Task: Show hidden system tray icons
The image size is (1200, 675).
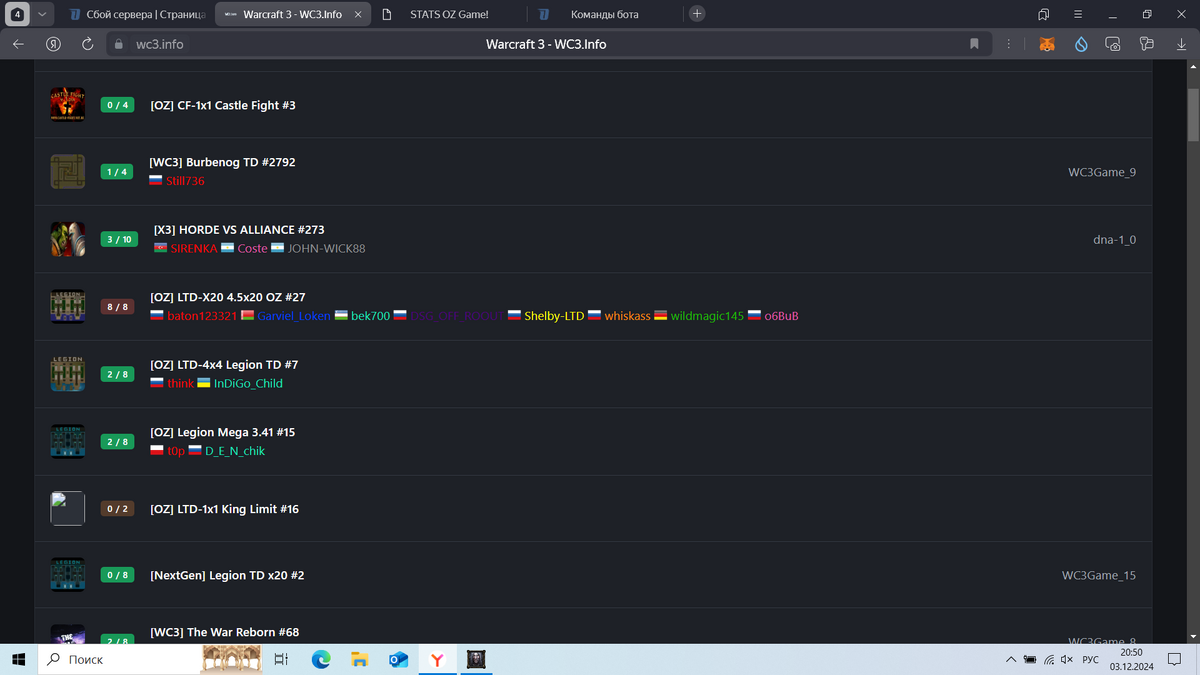Action: 1012,660
